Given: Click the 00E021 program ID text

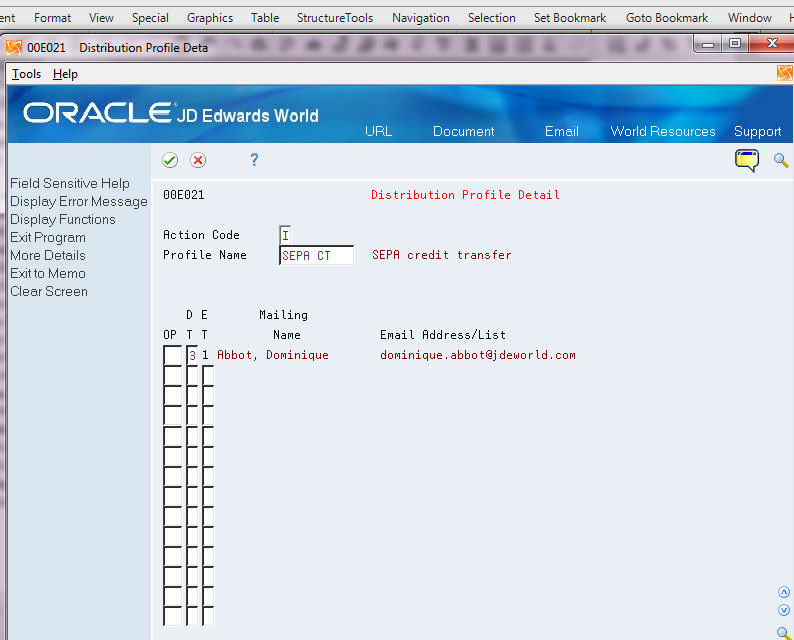Looking at the screenshot, I should [184, 195].
